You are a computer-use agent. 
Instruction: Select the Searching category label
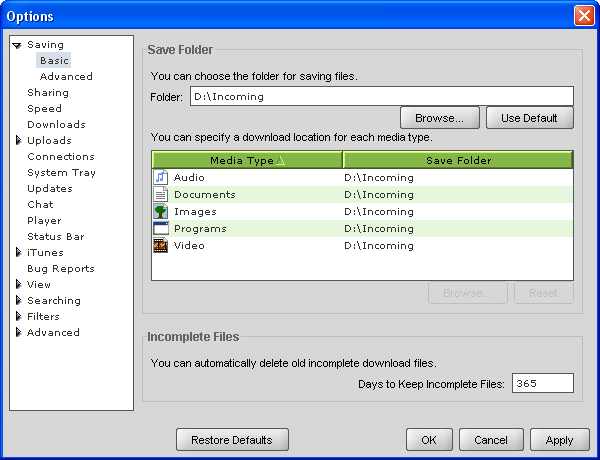pyautogui.click(x=54, y=300)
